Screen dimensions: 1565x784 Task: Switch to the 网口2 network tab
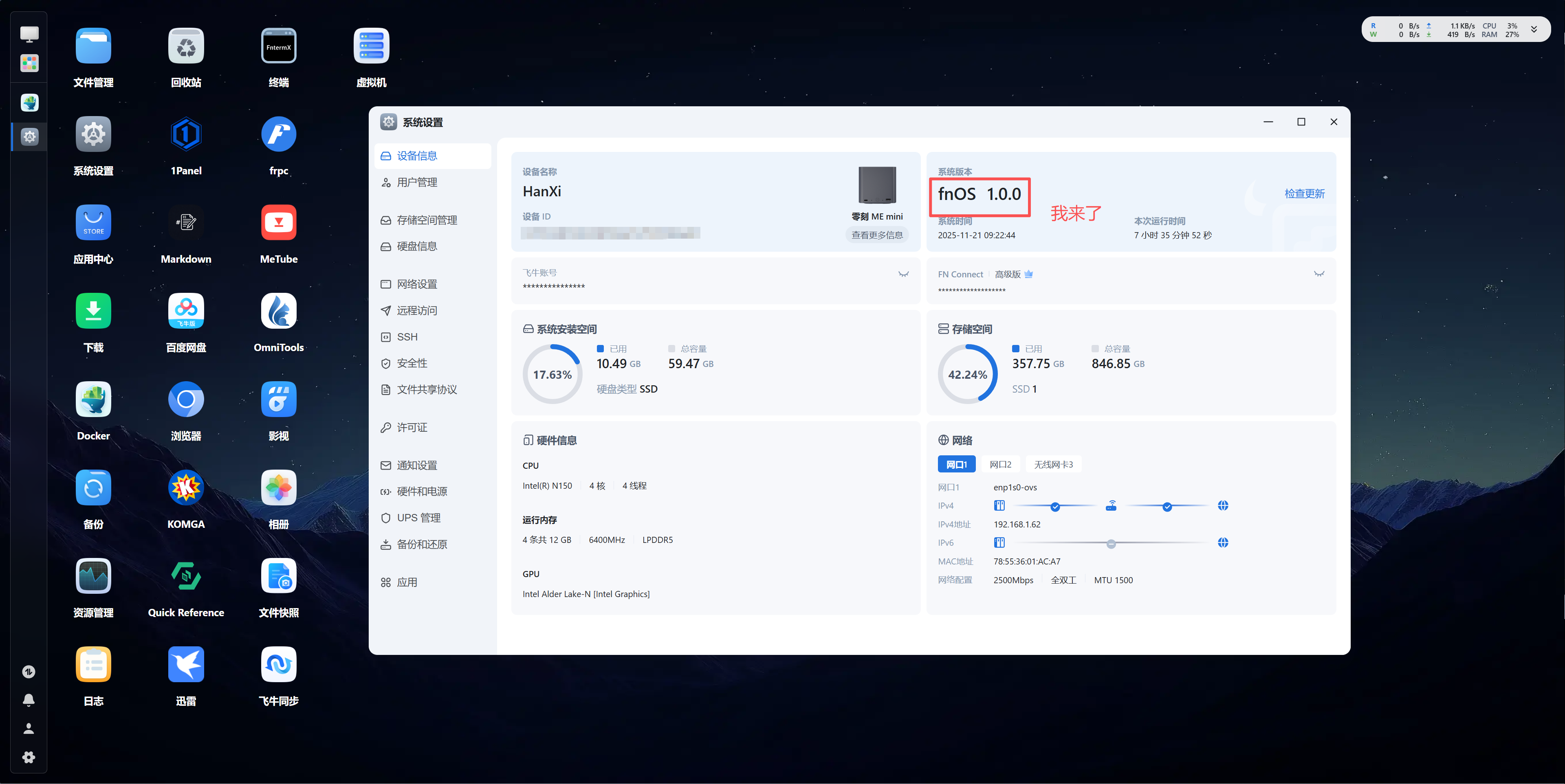tap(1000, 465)
